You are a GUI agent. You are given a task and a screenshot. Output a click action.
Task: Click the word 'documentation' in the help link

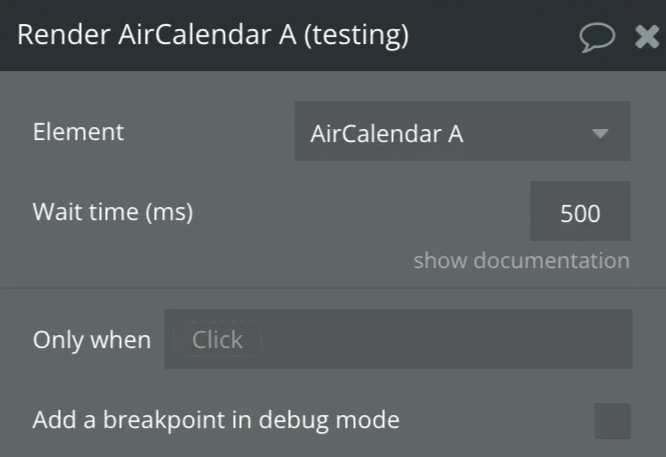551,261
